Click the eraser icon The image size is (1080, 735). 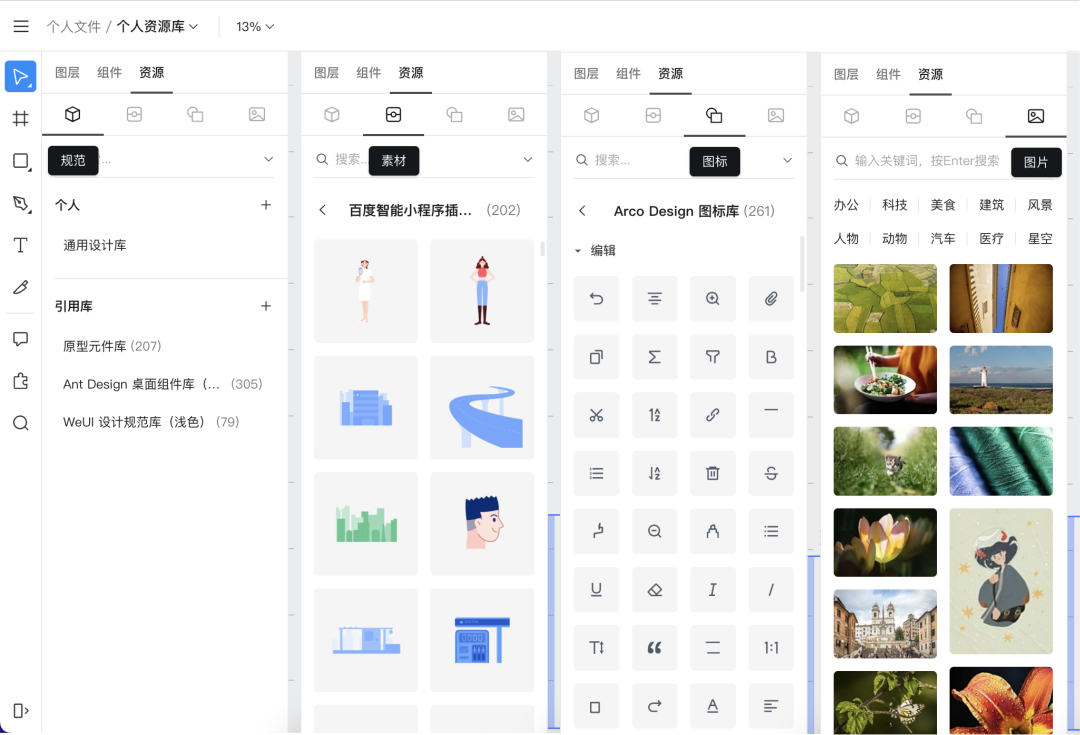point(654,590)
